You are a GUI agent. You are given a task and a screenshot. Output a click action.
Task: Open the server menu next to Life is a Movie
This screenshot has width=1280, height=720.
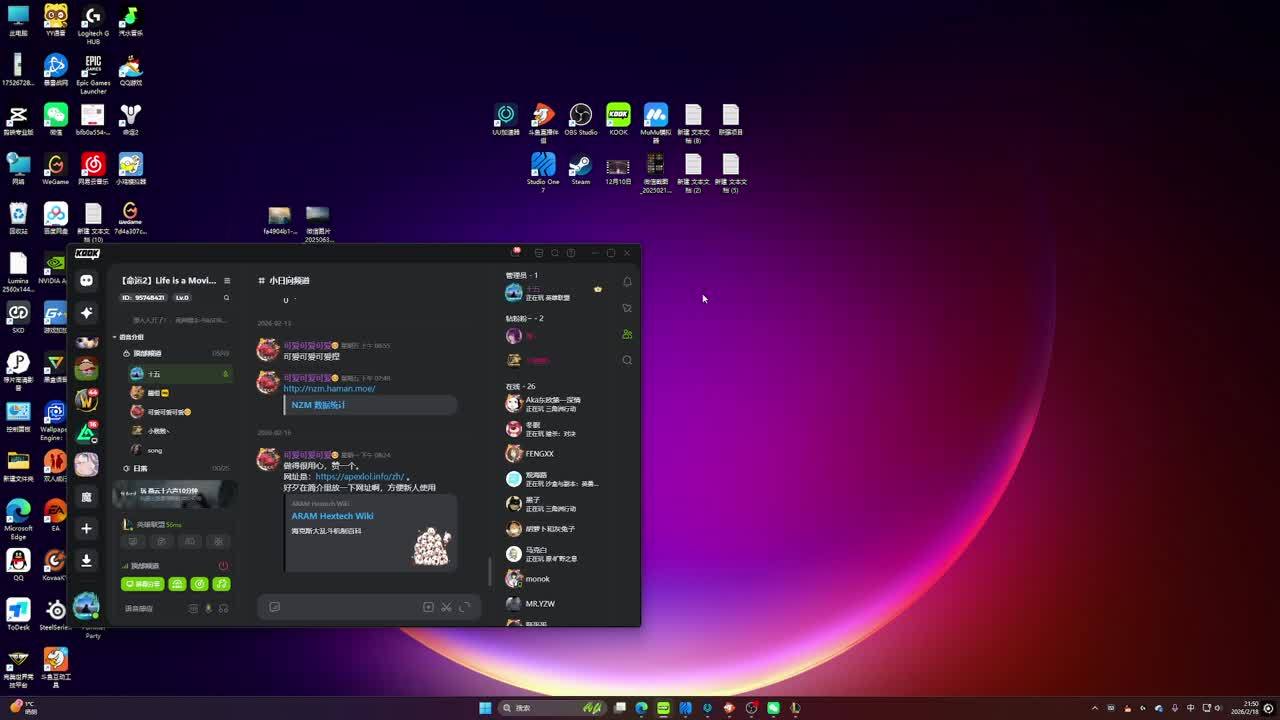[227, 281]
